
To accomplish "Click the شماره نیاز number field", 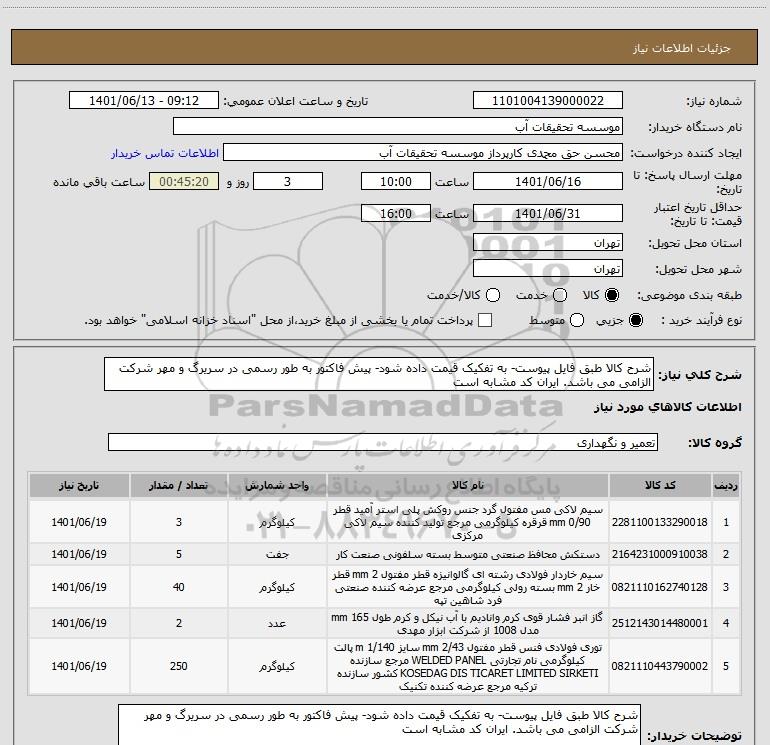I will tap(548, 101).
